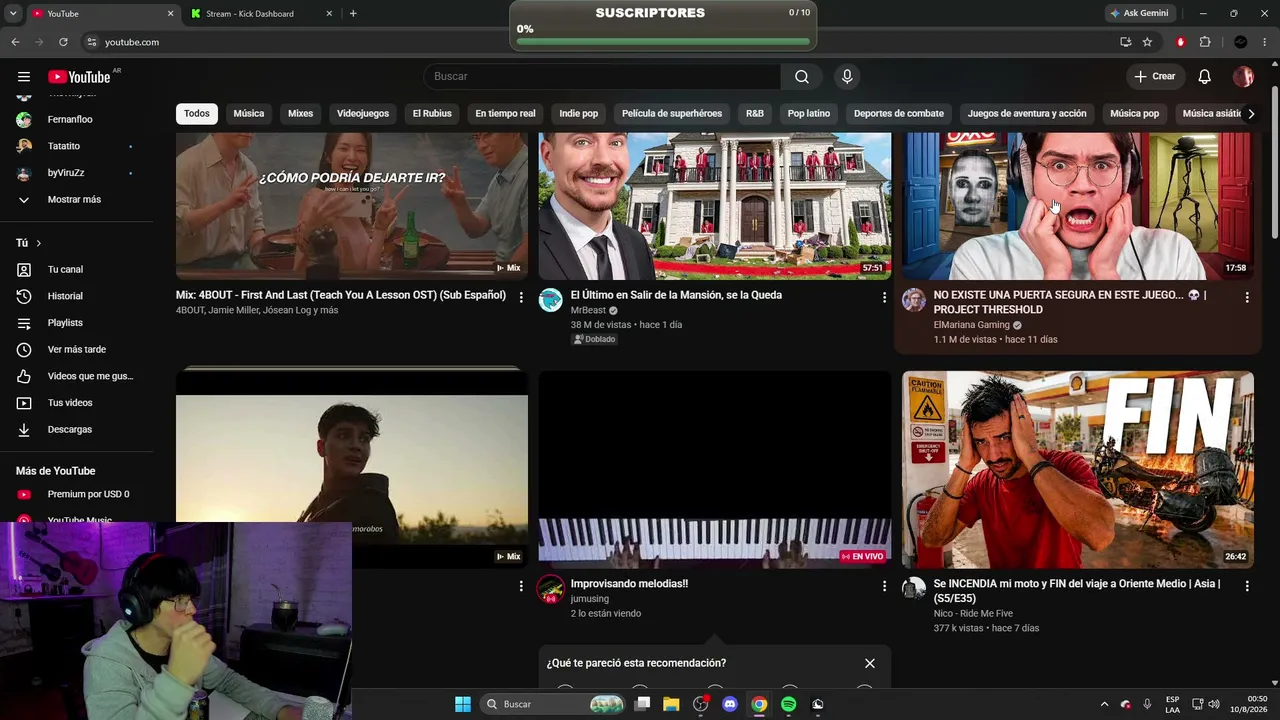Open the Improvisando melodias live thumbnail
Image resolution: width=1280 pixels, height=720 pixels.
coord(715,470)
